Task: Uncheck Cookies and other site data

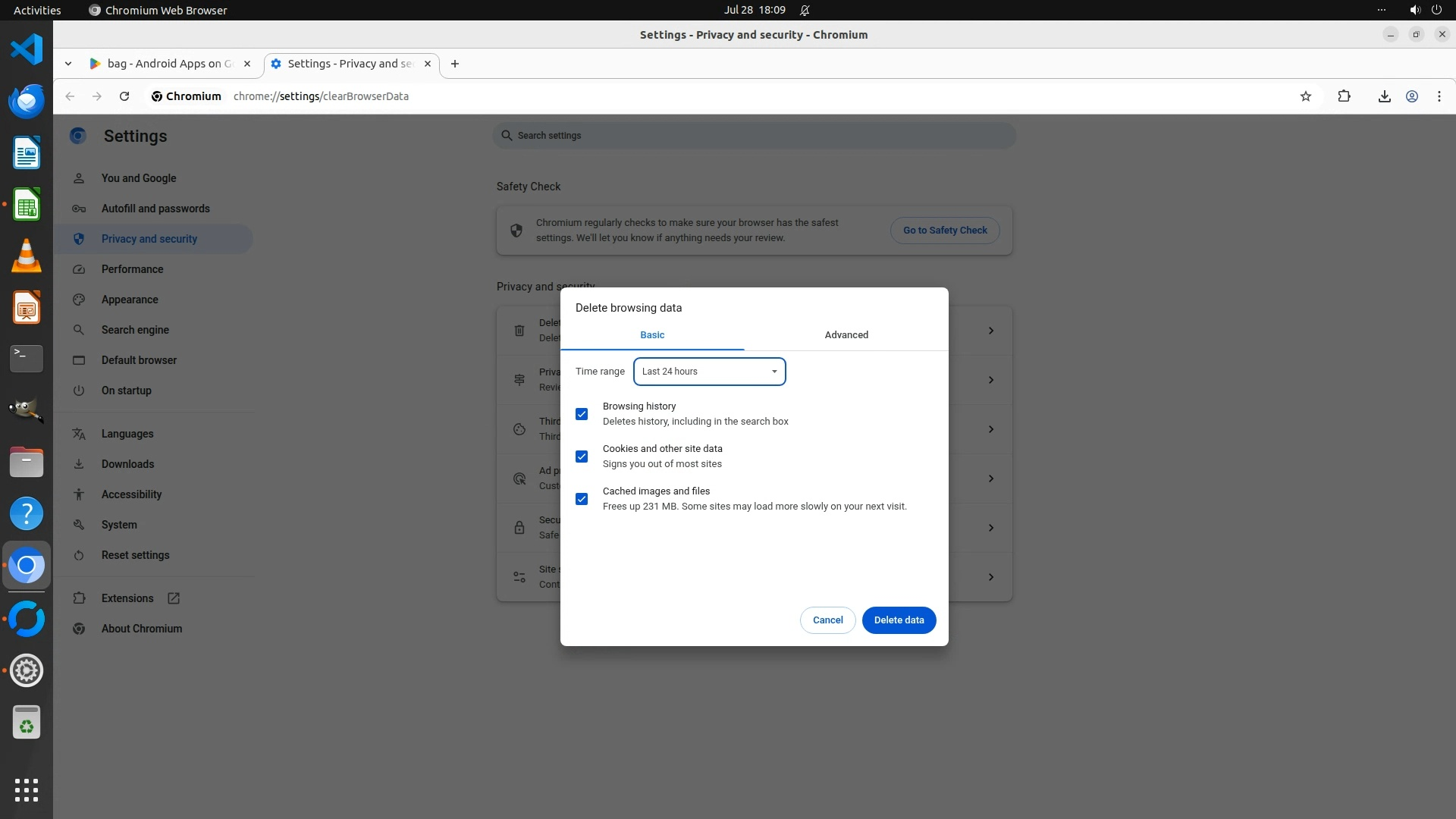Action: [582, 457]
